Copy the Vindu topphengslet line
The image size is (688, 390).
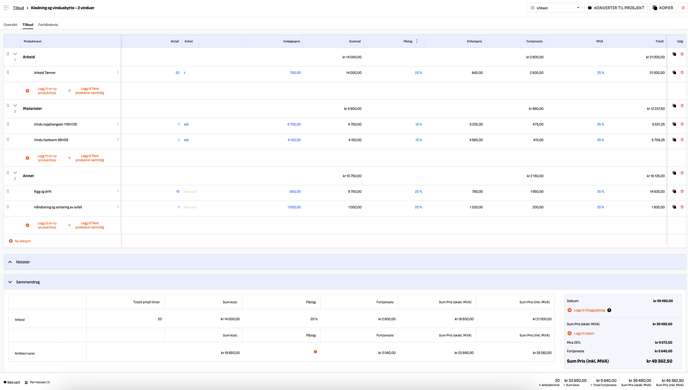pyautogui.click(x=674, y=124)
